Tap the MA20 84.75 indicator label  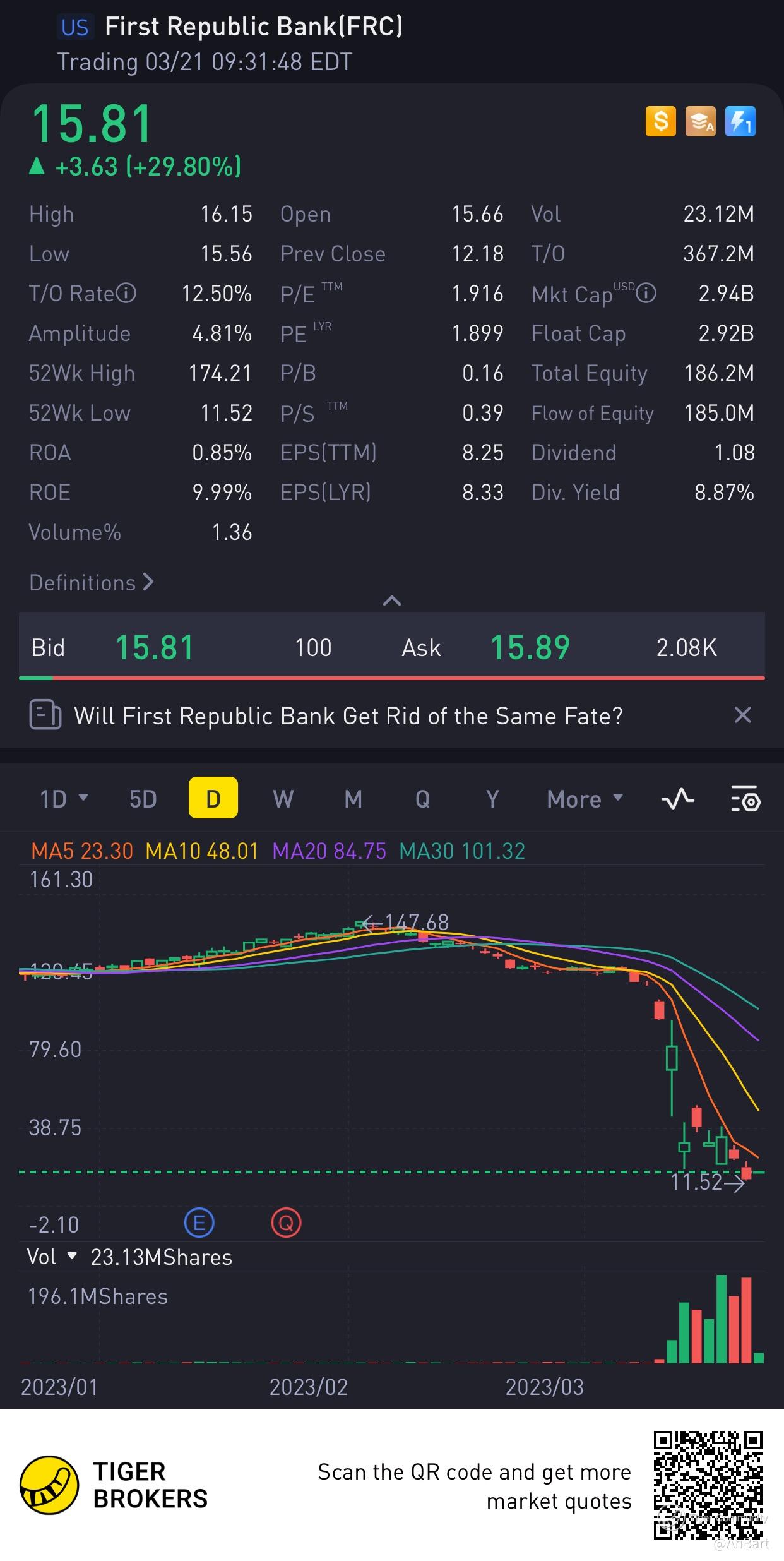(329, 851)
